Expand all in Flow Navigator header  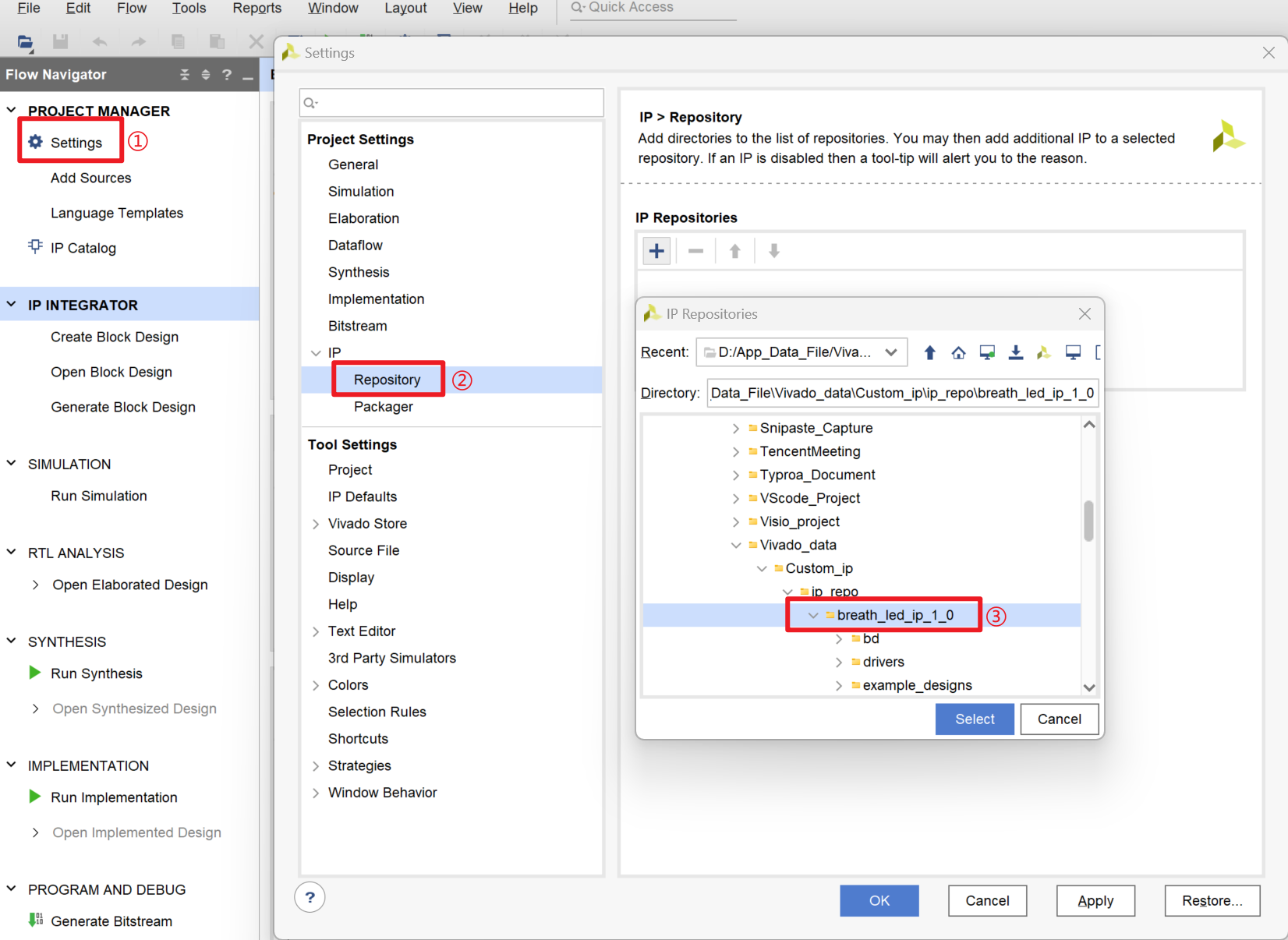206,75
